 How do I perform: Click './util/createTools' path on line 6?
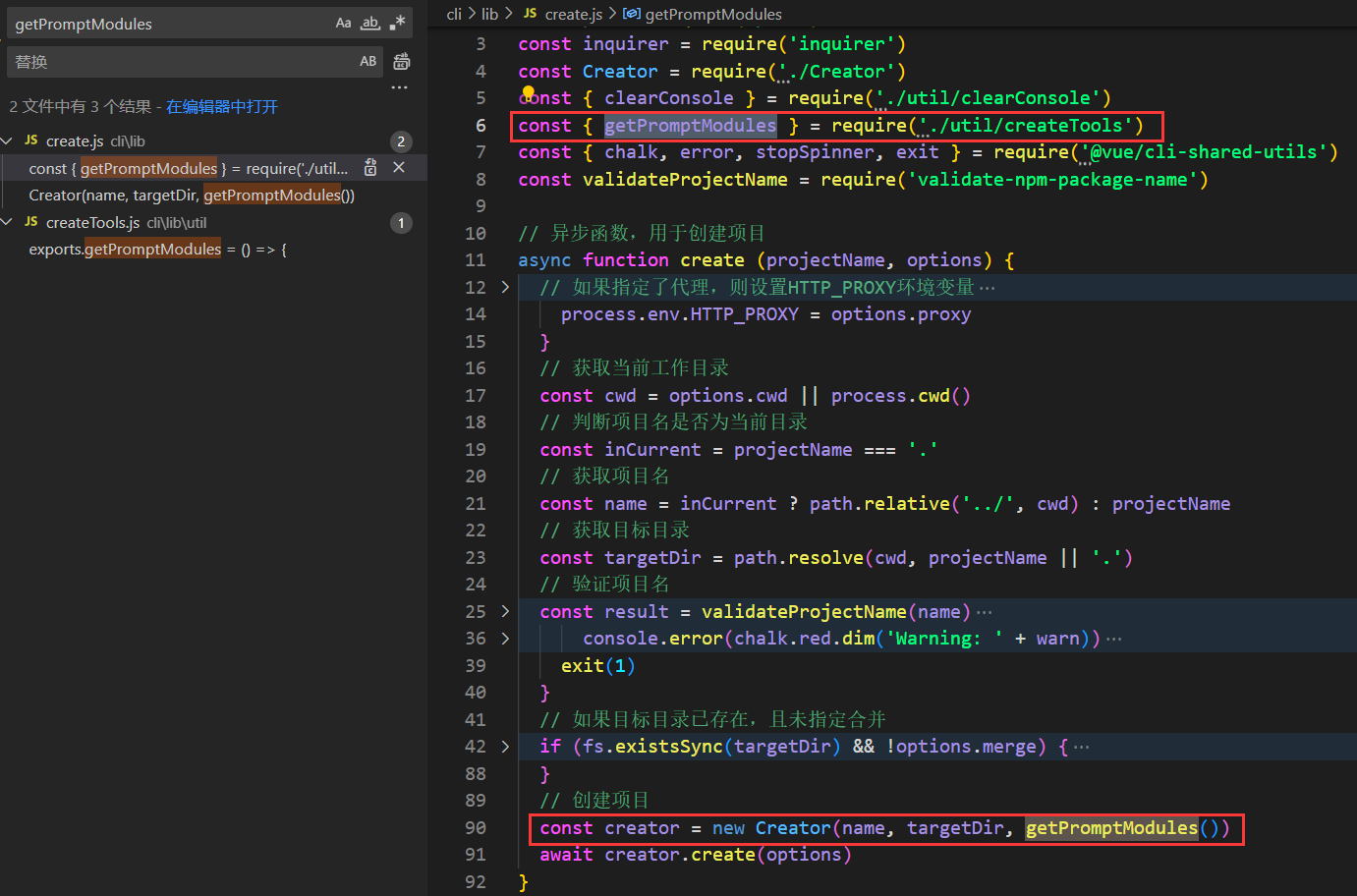point(1027,126)
